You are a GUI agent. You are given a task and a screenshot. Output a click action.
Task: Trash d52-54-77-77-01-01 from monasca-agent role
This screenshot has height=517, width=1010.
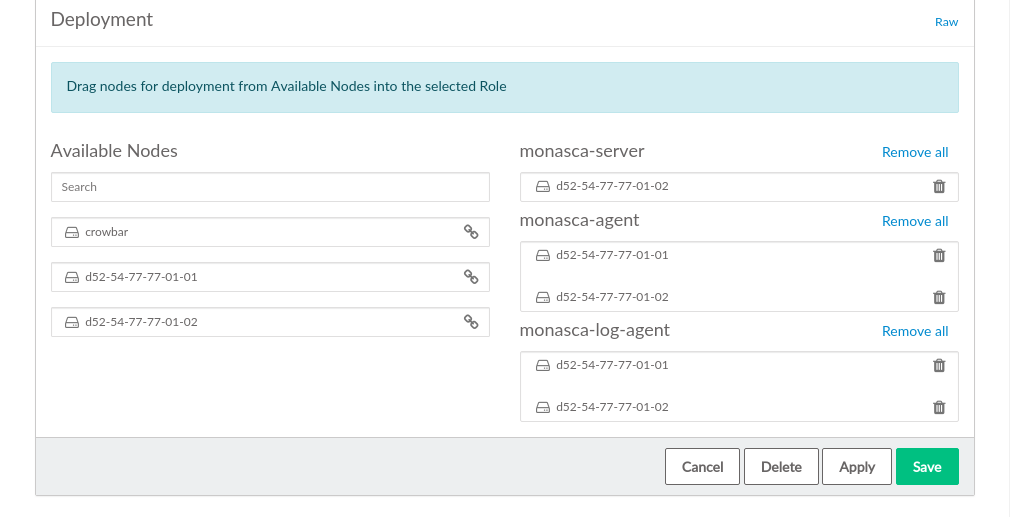tap(939, 255)
